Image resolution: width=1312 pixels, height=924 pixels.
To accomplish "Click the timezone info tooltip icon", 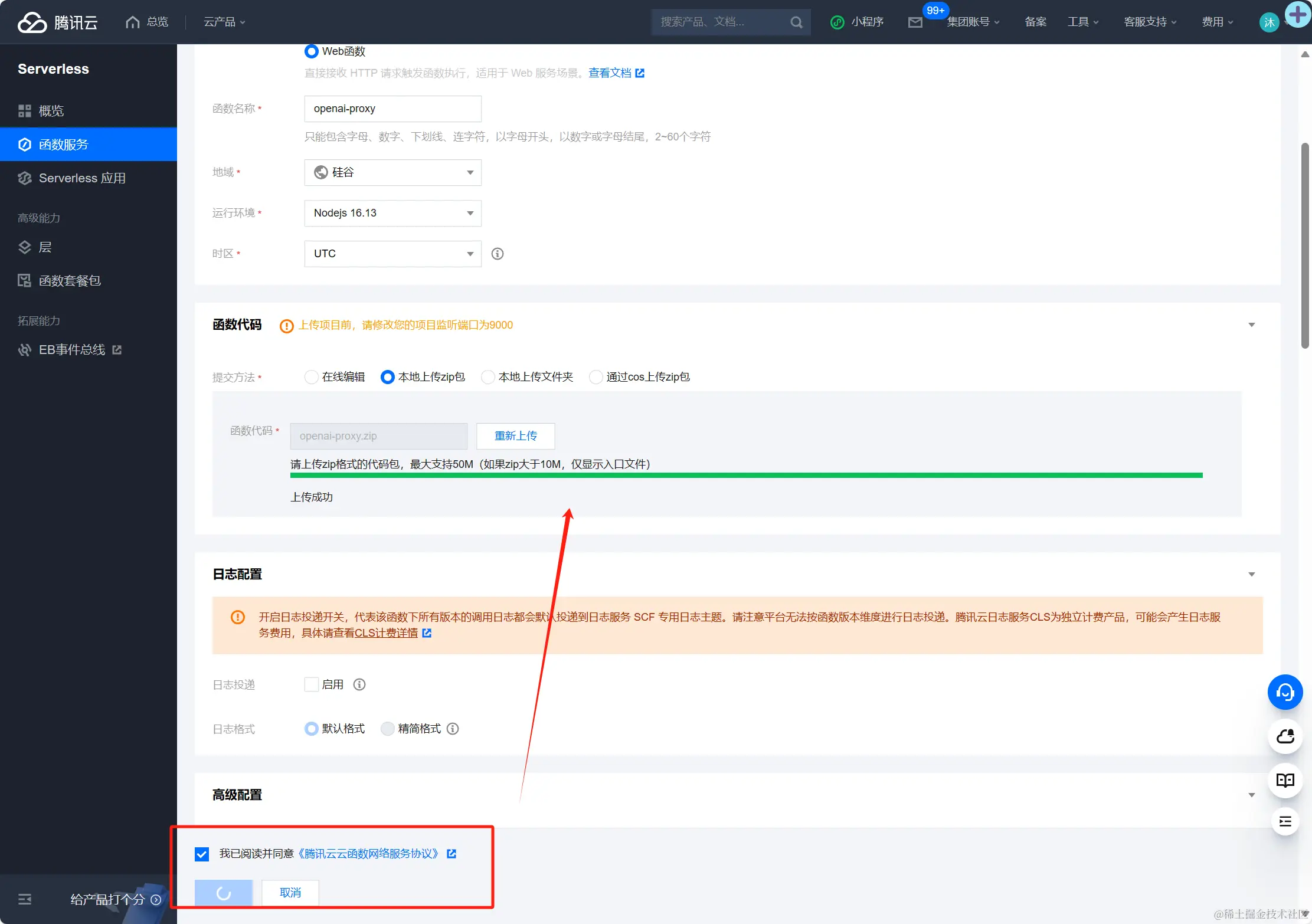I will click(497, 254).
